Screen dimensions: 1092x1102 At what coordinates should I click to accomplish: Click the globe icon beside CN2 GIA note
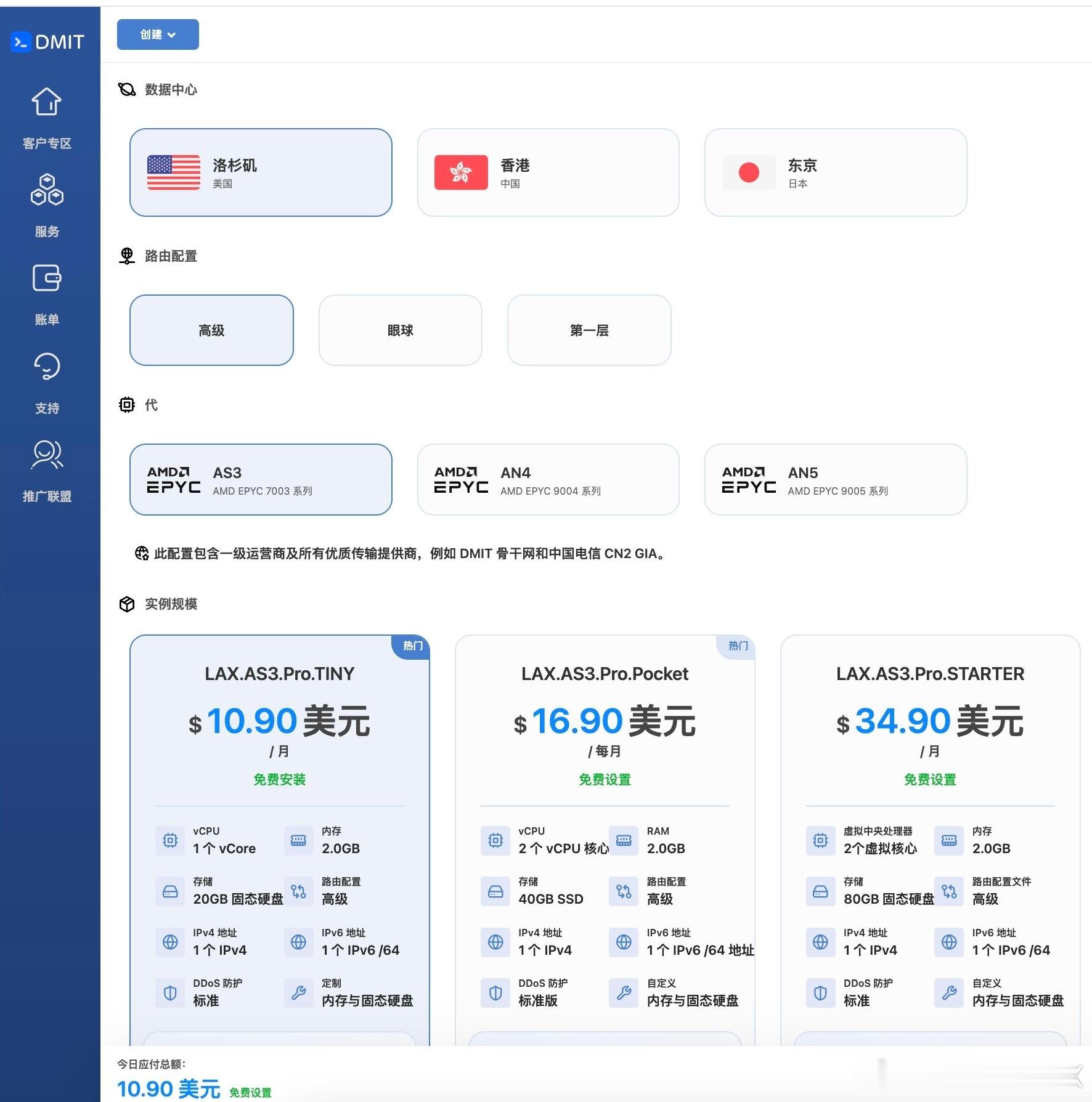[x=142, y=553]
